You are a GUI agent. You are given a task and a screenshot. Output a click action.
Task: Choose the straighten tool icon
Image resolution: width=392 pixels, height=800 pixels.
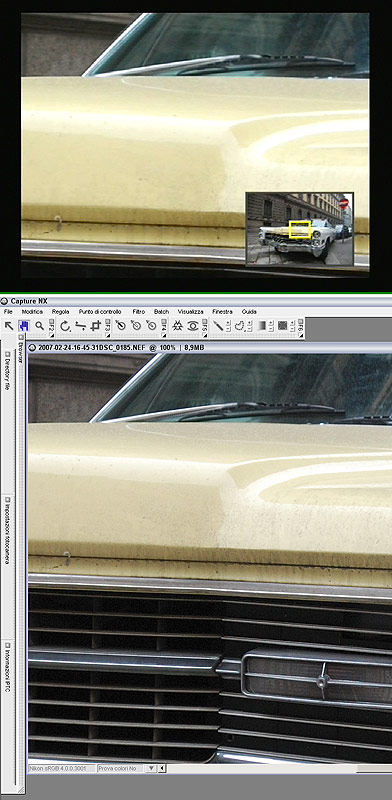[x=80, y=326]
